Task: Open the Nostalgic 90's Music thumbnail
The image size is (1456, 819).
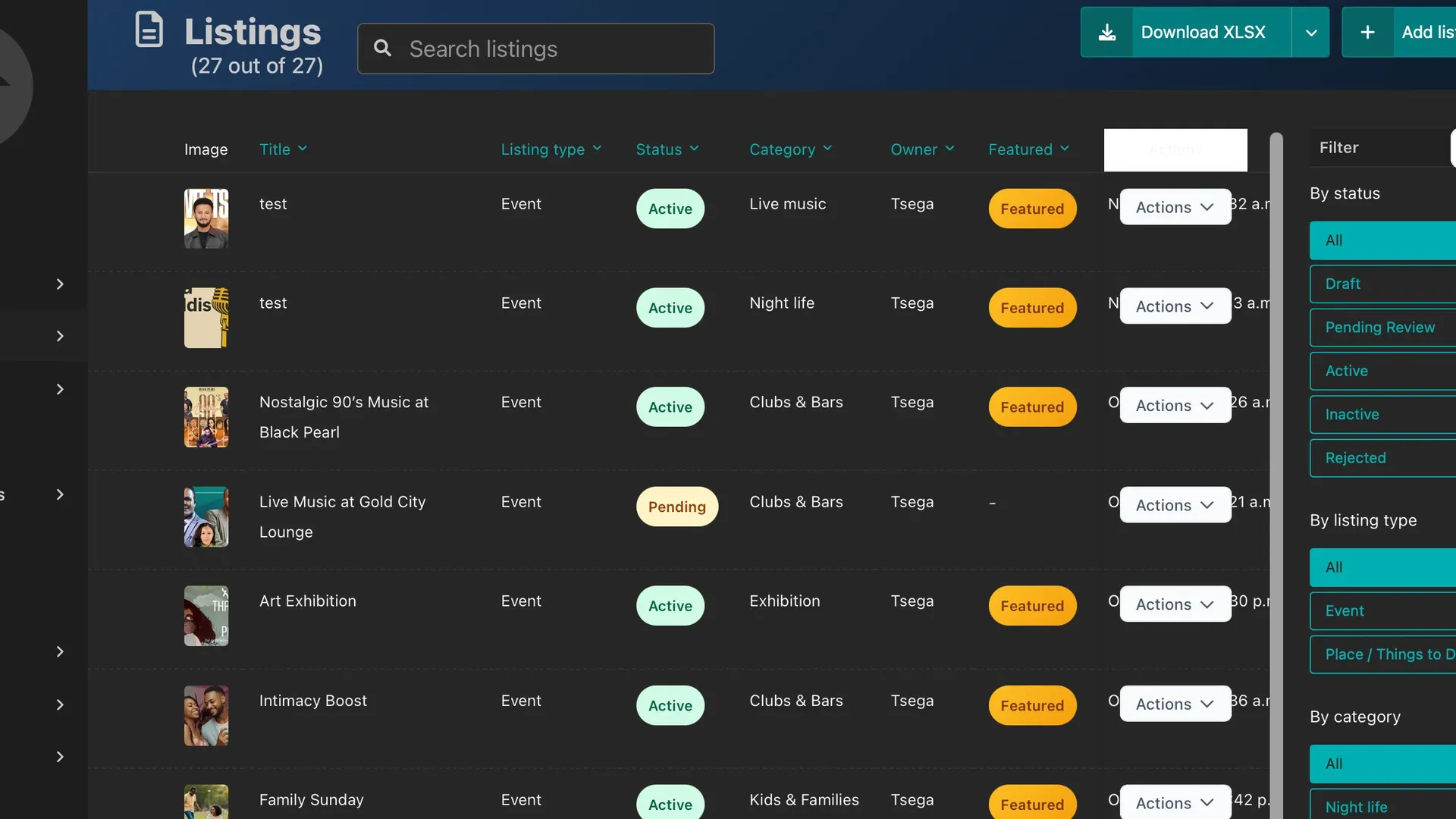Action: 206,417
